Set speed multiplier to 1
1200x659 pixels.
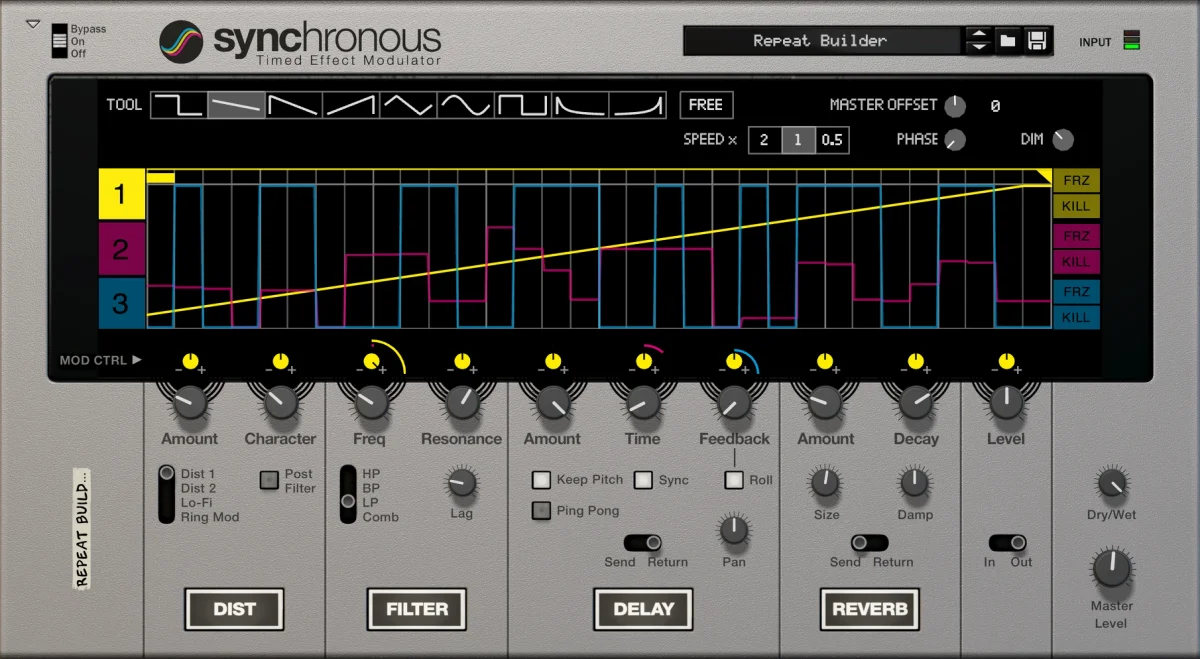pos(798,140)
